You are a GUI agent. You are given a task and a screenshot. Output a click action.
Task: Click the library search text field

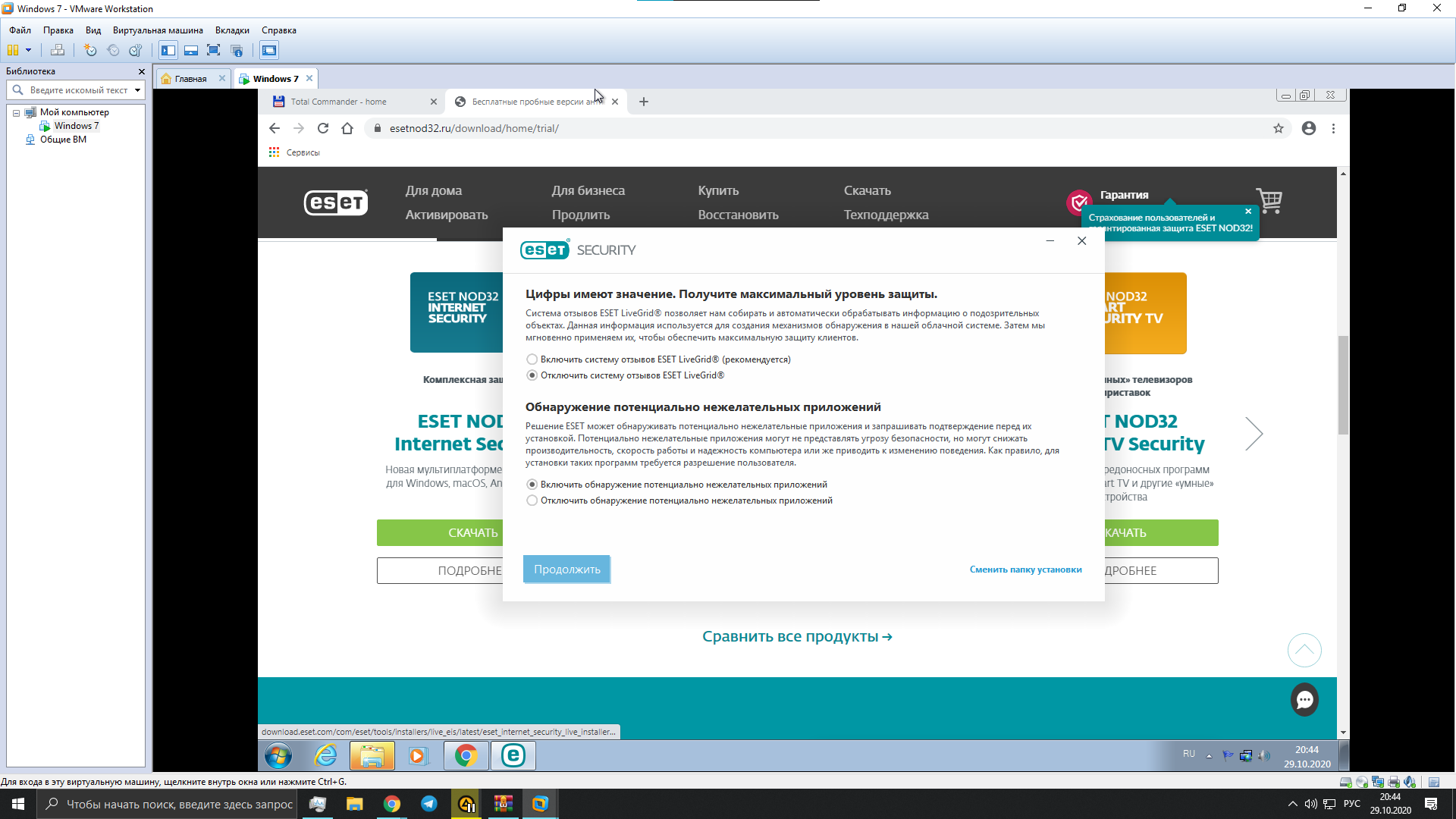click(77, 90)
